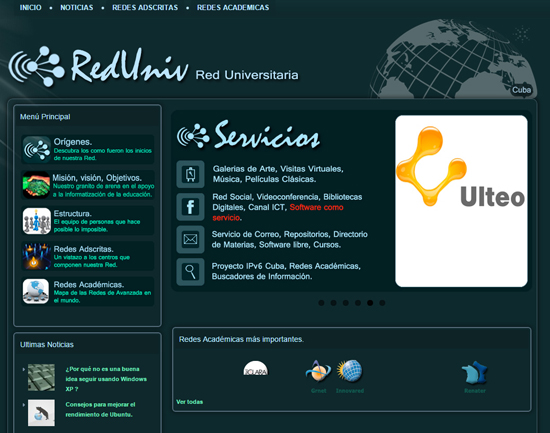The width and height of the screenshot is (550, 433).
Task: Click the Facebook social network icon
Action: pyautogui.click(x=190, y=207)
